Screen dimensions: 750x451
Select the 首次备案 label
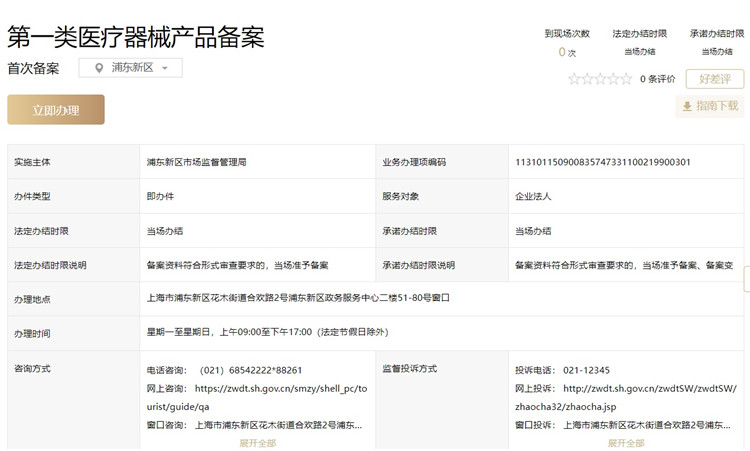point(33,68)
